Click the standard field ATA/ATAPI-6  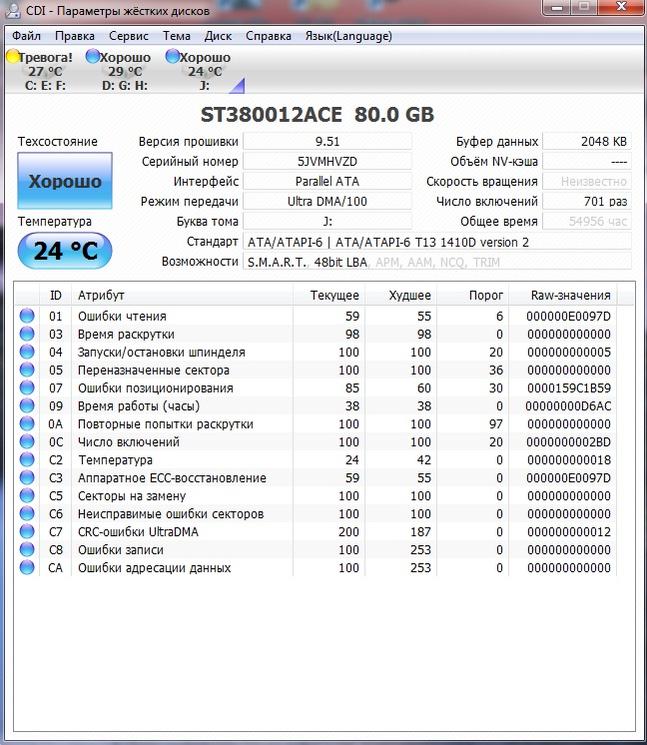437,242
